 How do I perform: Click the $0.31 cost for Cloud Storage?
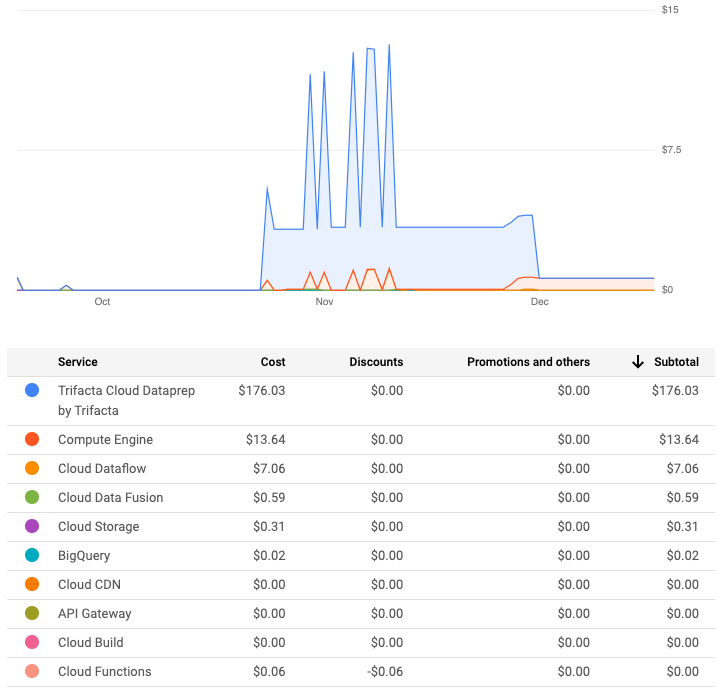pyautogui.click(x=269, y=526)
